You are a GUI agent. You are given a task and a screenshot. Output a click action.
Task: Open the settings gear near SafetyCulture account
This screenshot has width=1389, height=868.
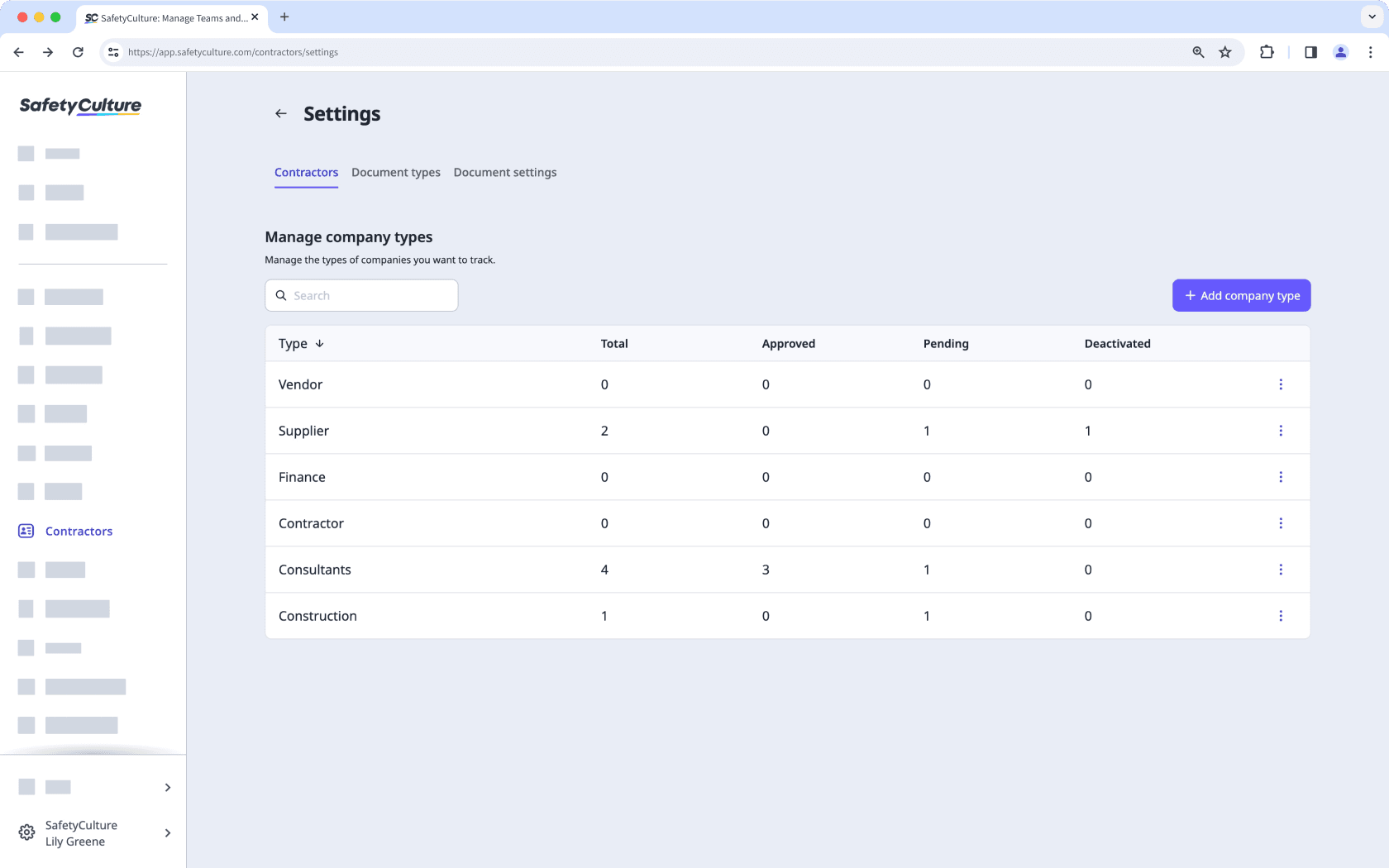(x=26, y=832)
